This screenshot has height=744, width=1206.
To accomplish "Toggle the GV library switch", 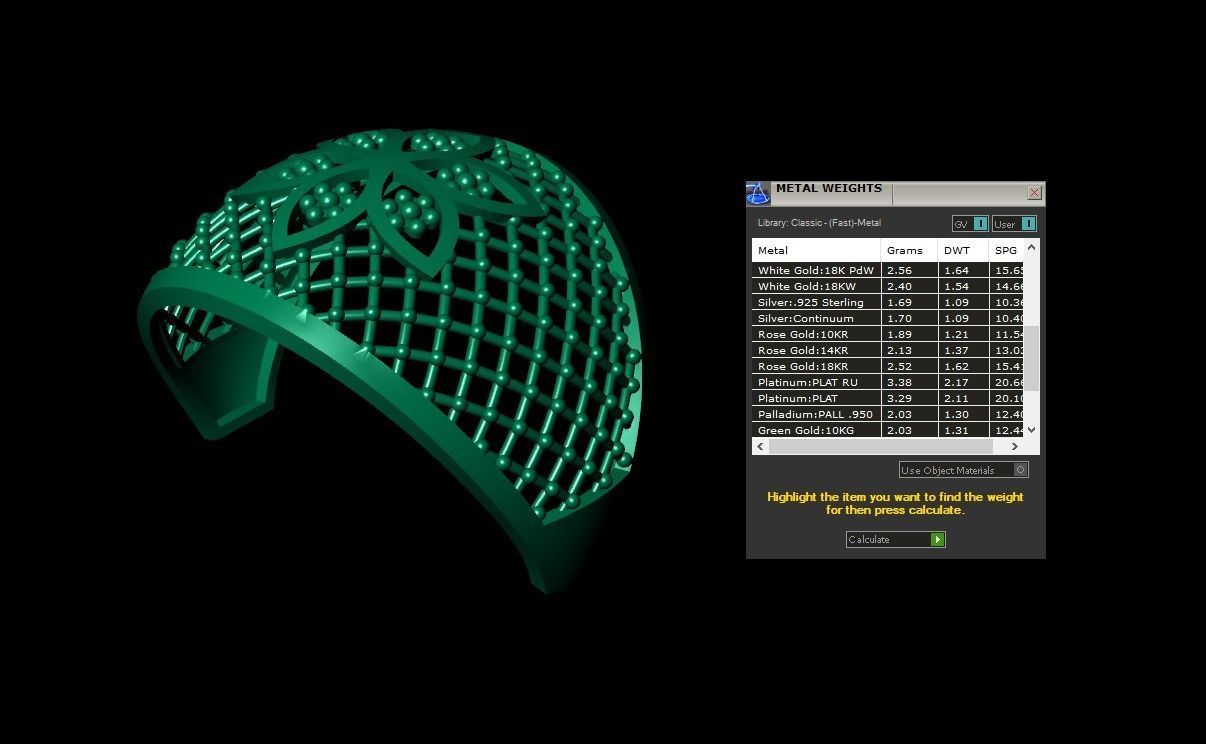I will tap(970, 224).
